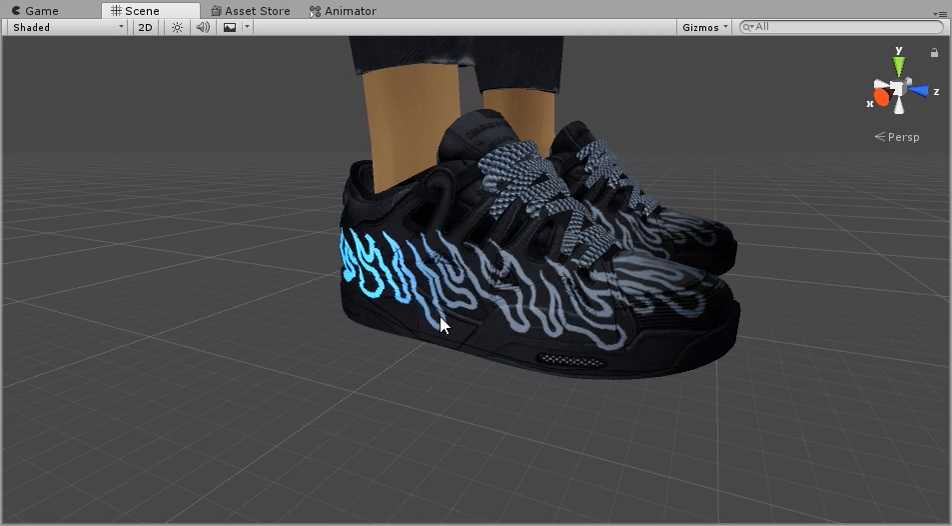The height and width of the screenshot is (526, 952).
Task: Click the blue Z axis gizmo cone
Action: [x=918, y=91]
